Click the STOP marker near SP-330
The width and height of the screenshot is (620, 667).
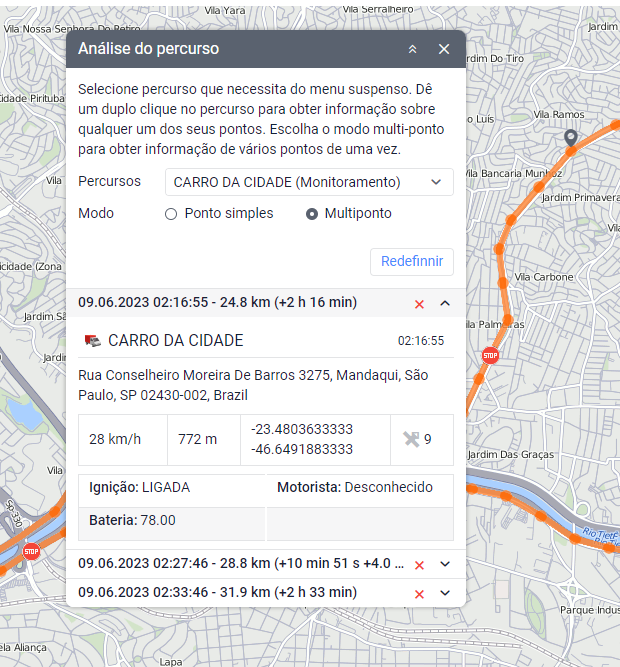[31, 552]
